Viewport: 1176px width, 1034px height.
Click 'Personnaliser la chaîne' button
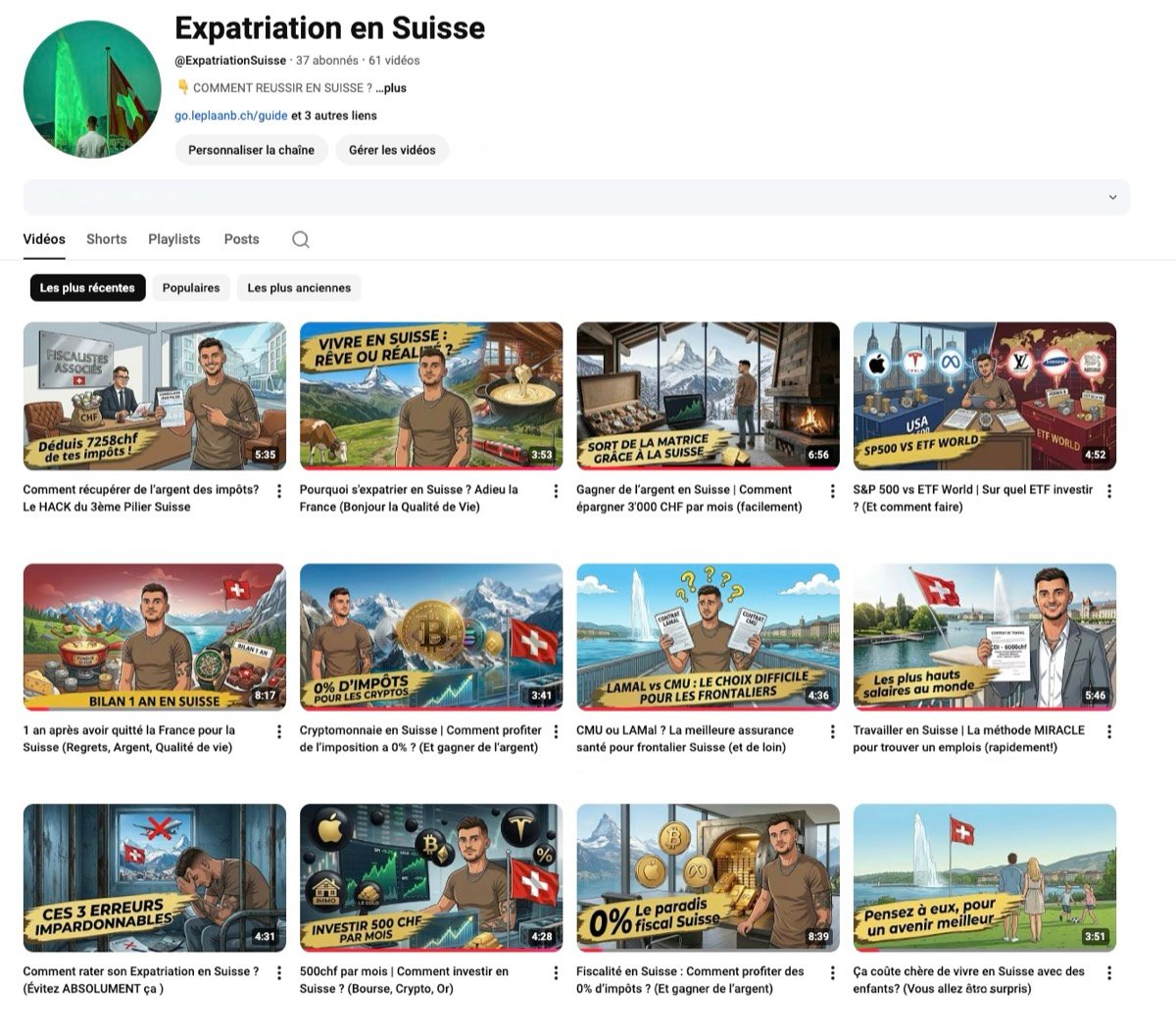(251, 150)
